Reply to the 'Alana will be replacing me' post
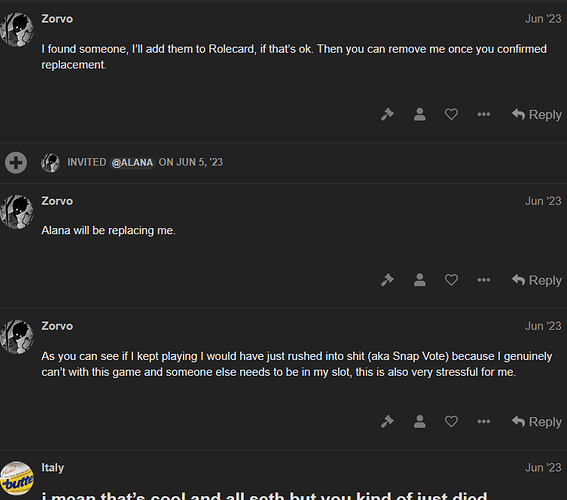567x500 pixels. tap(537, 280)
